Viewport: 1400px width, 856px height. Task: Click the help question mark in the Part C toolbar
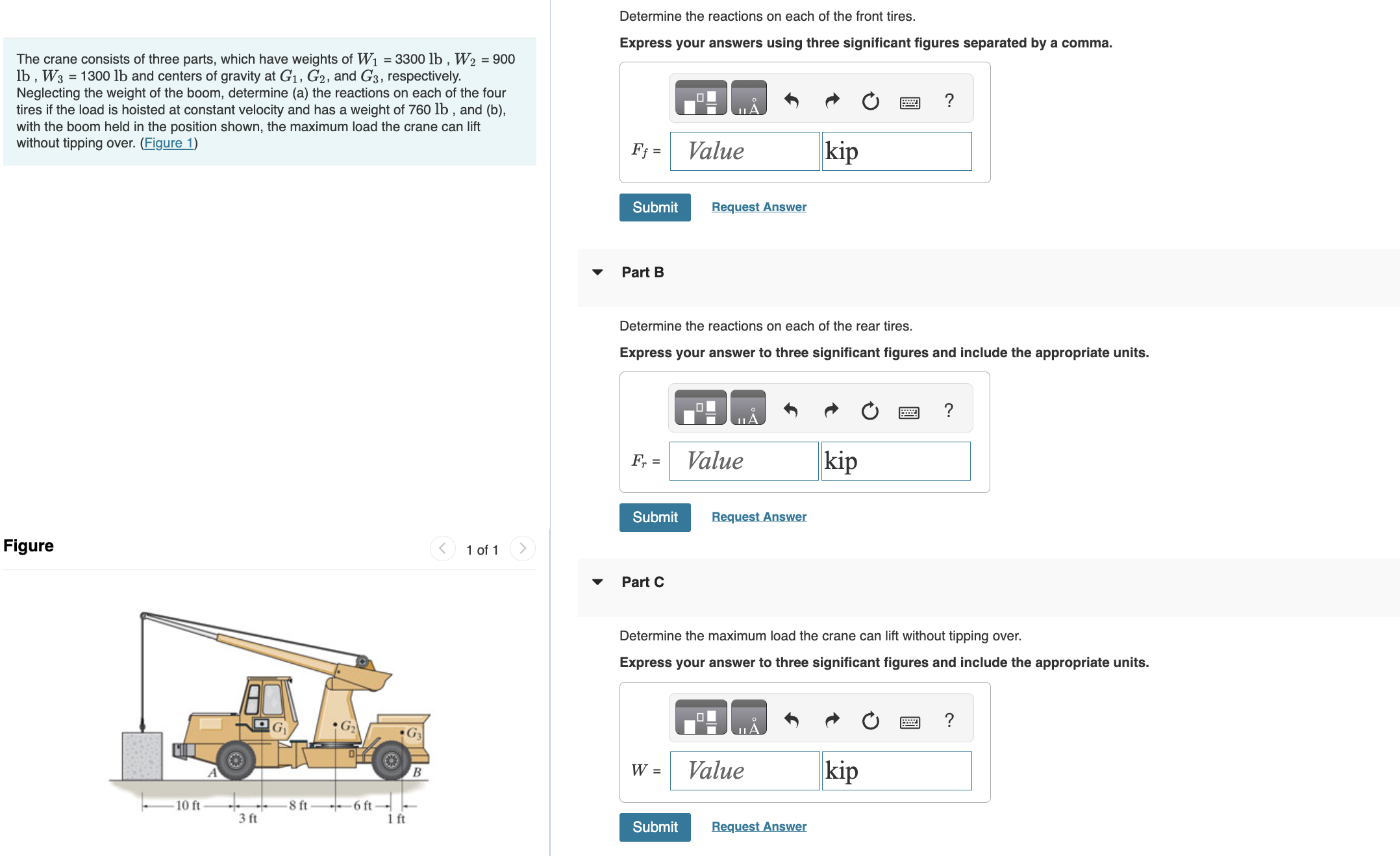(949, 720)
